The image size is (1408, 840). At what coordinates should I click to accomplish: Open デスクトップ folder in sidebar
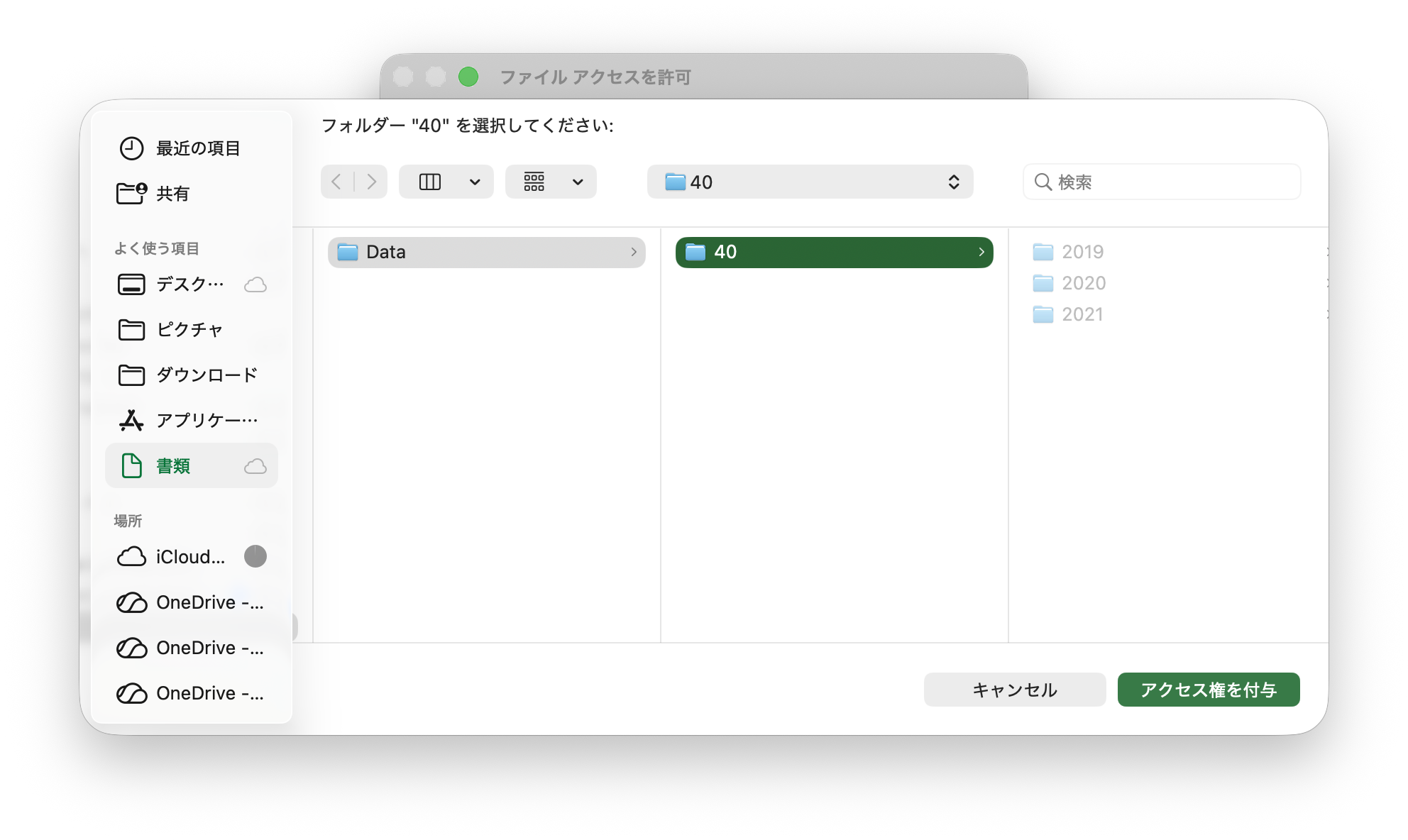tap(189, 284)
